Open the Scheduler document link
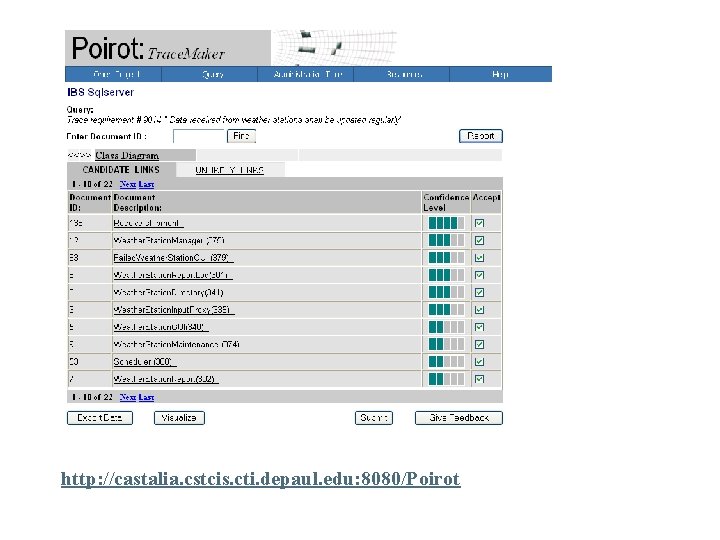The height and width of the screenshot is (540, 720). pyautogui.click(x=145, y=362)
